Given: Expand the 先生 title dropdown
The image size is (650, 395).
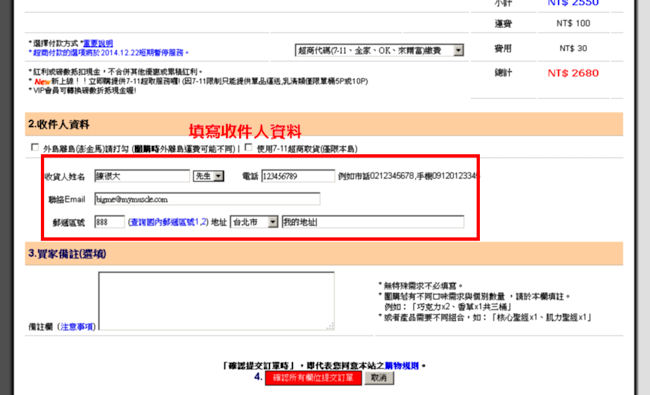Looking at the screenshot, I should tap(209, 176).
